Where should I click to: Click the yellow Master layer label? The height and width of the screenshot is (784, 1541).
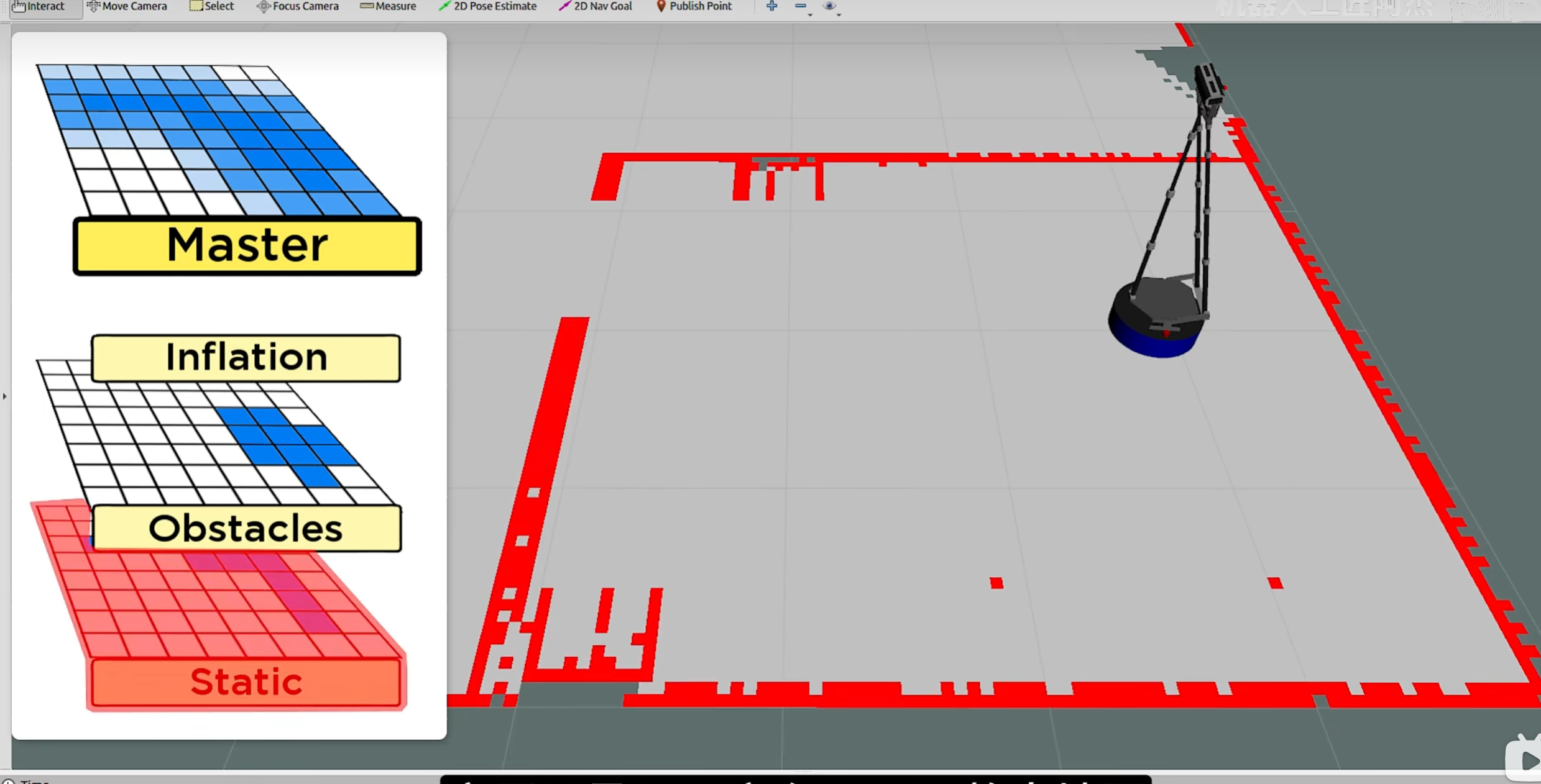(247, 245)
